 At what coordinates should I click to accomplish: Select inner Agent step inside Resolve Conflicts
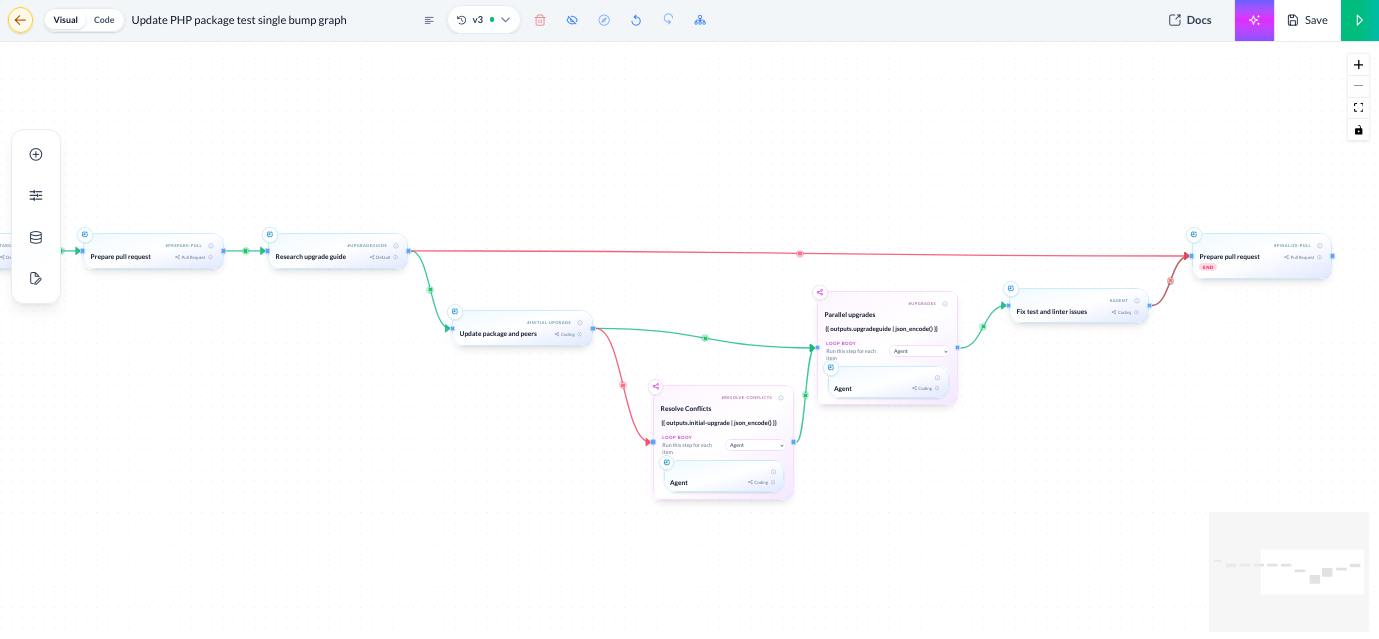(724, 477)
